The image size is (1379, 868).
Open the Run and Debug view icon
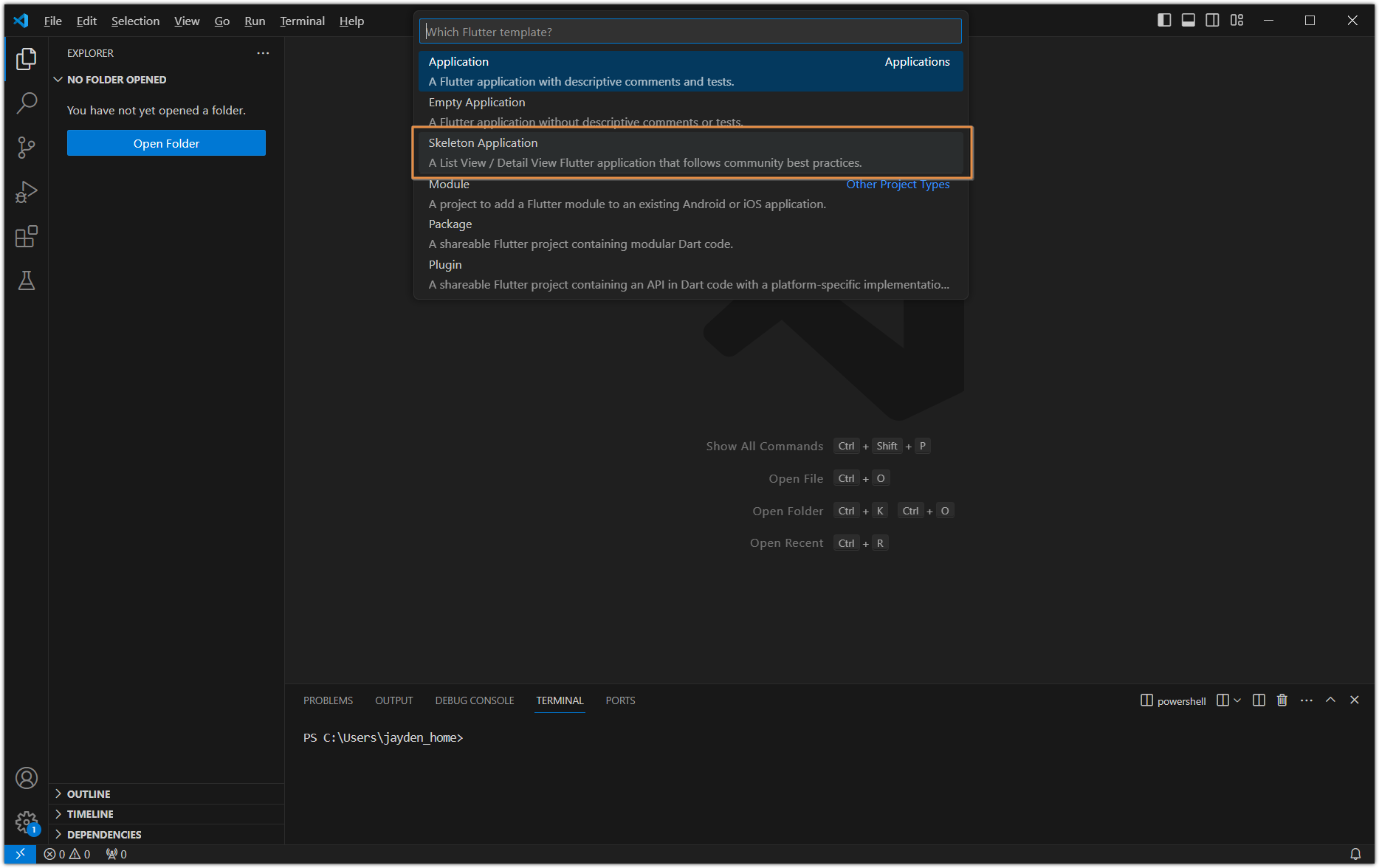coord(27,192)
